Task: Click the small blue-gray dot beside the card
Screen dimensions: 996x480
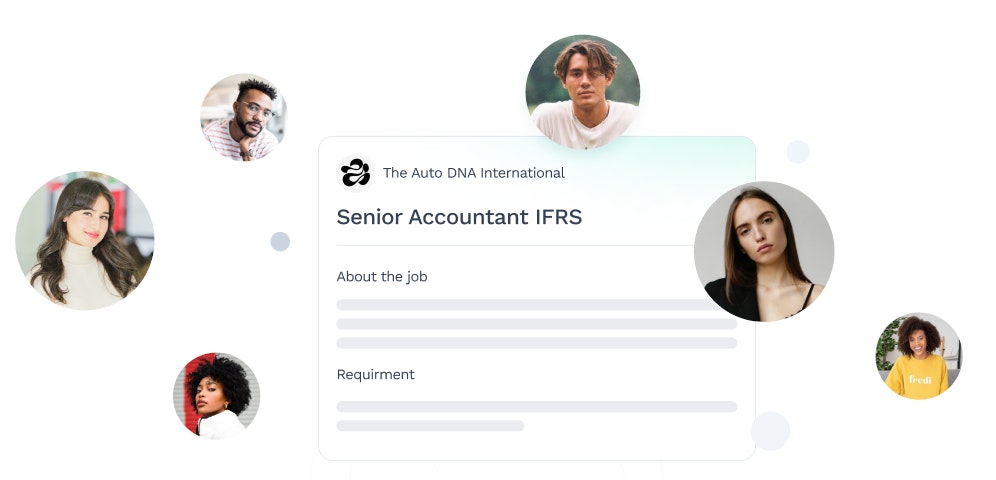Action: click(x=280, y=241)
